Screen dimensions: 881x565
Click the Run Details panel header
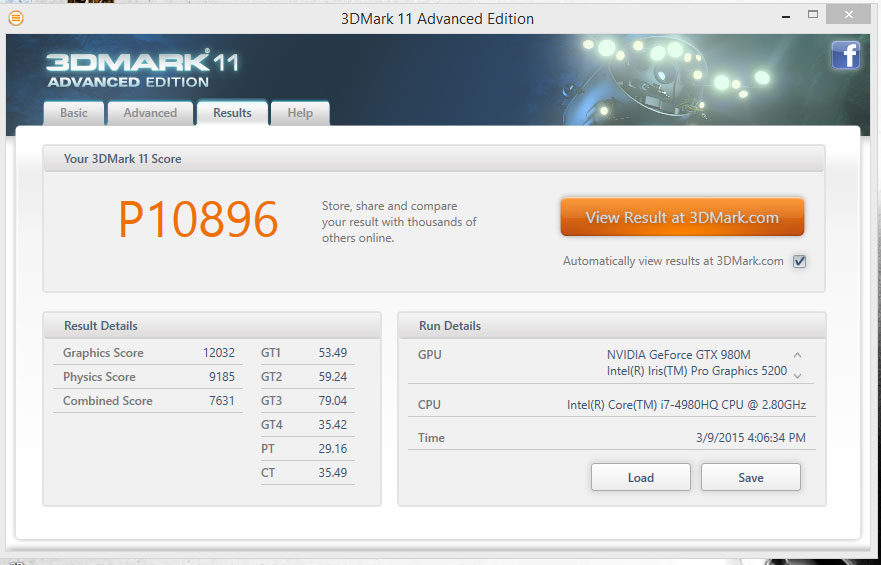(x=612, y=326)
